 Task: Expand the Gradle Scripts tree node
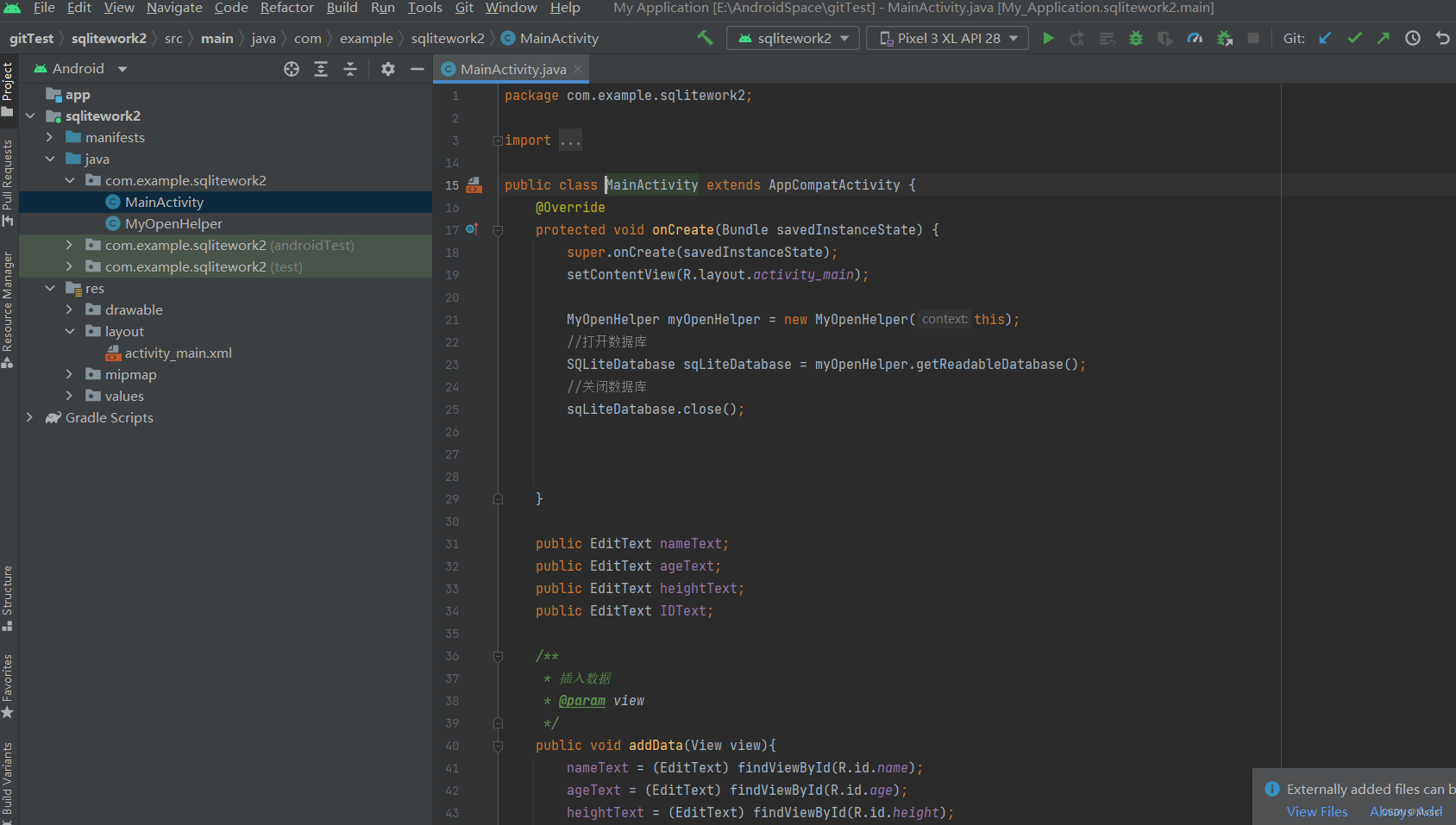pyautogui.click(x=30, y=417)
